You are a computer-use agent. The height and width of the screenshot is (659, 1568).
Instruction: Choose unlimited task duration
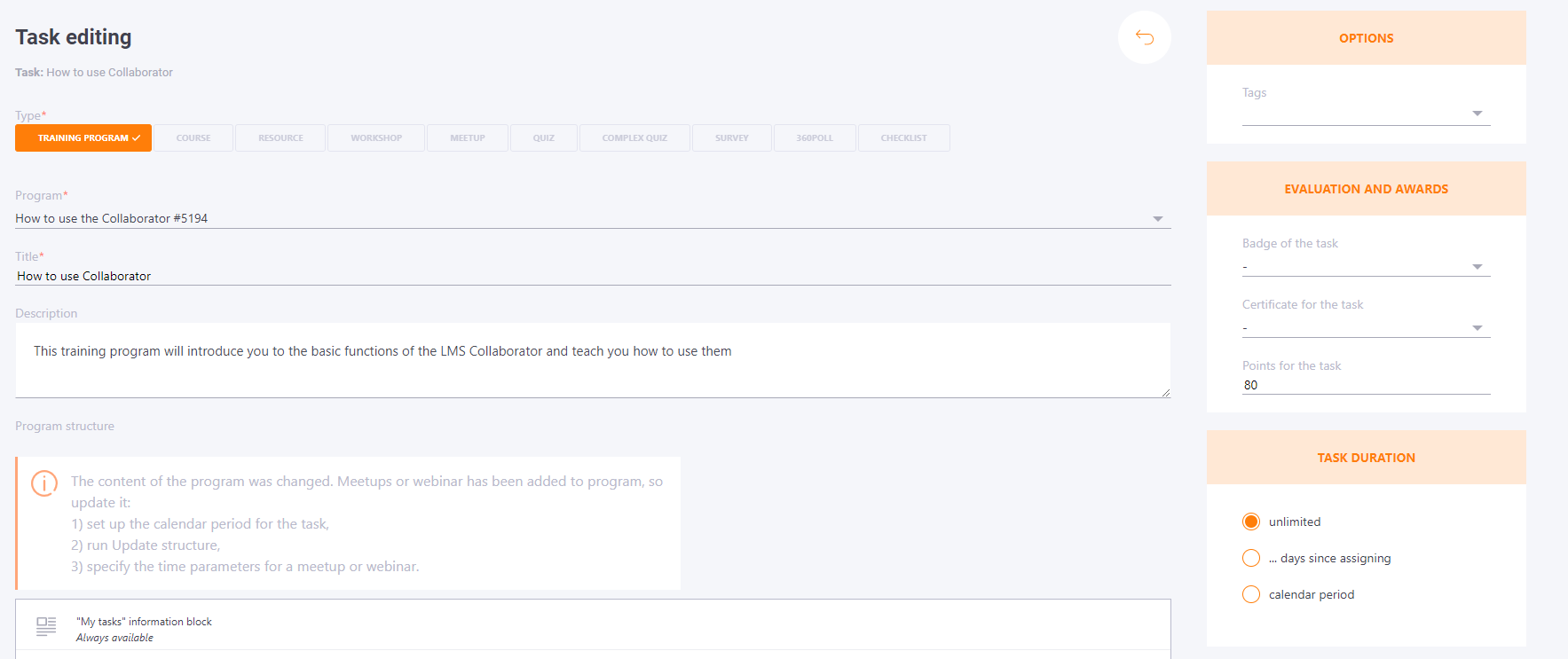coord(1251,522)
